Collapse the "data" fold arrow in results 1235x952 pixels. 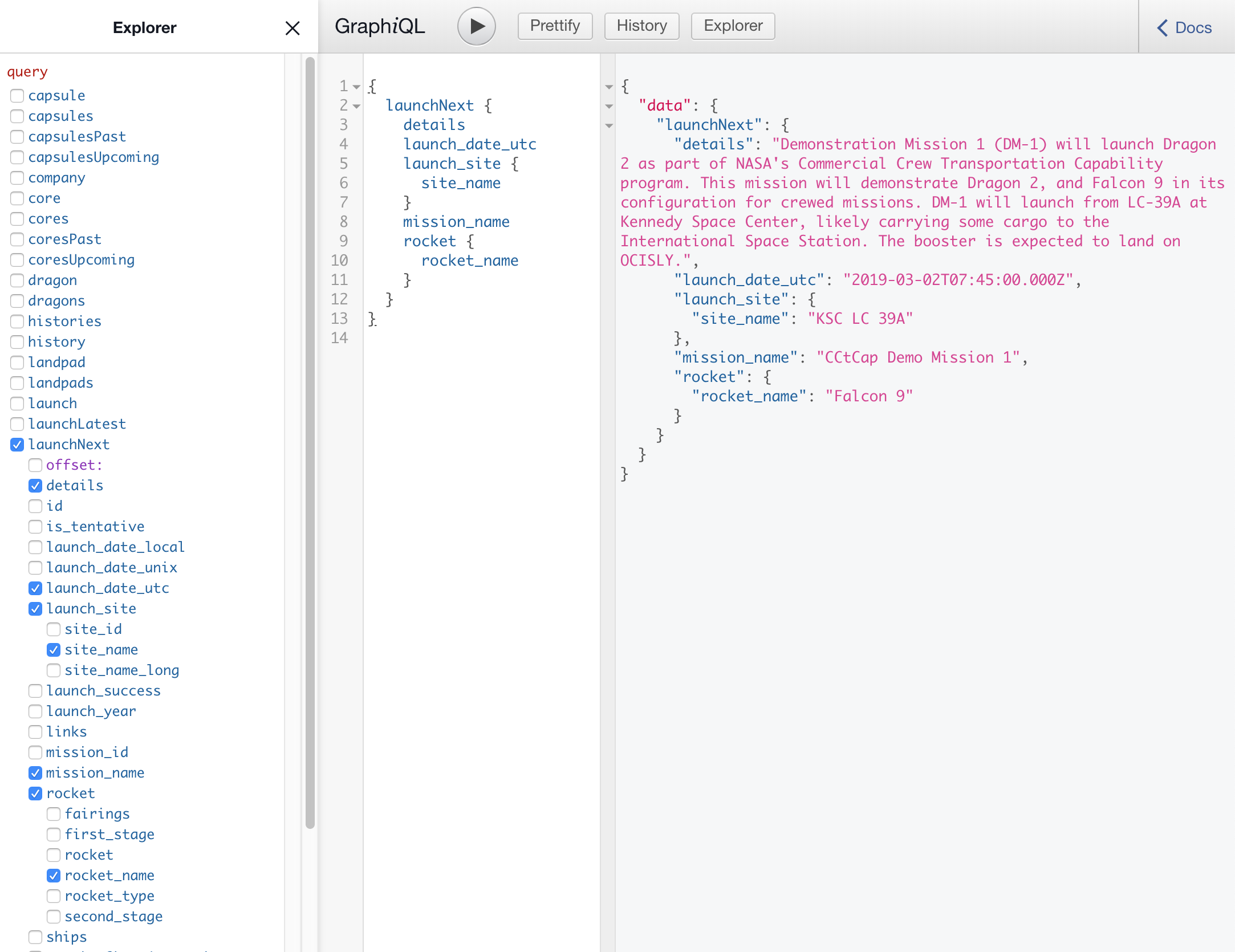tap(609, 107)
